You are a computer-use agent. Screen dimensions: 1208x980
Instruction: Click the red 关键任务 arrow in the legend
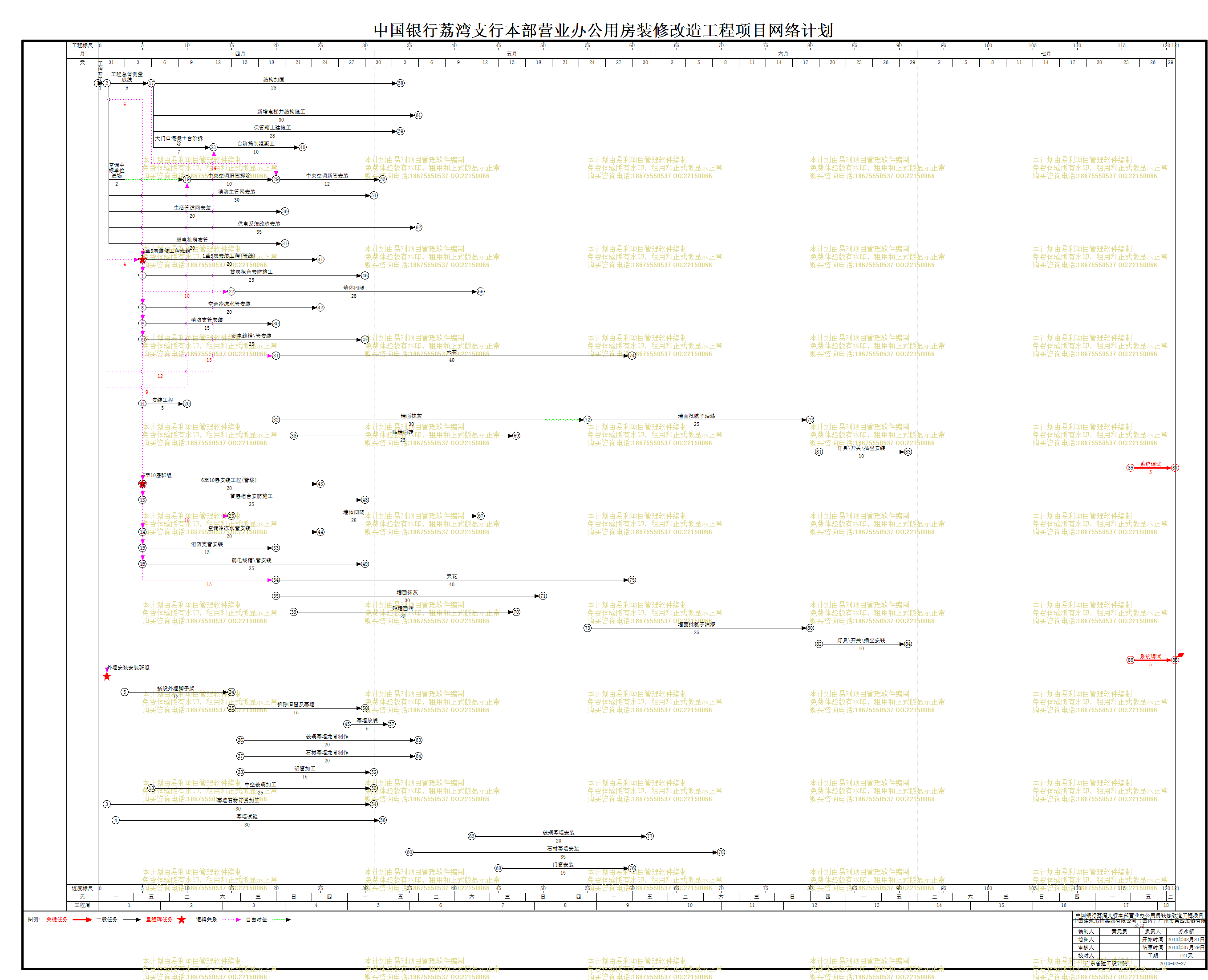[x=82, y=919]
